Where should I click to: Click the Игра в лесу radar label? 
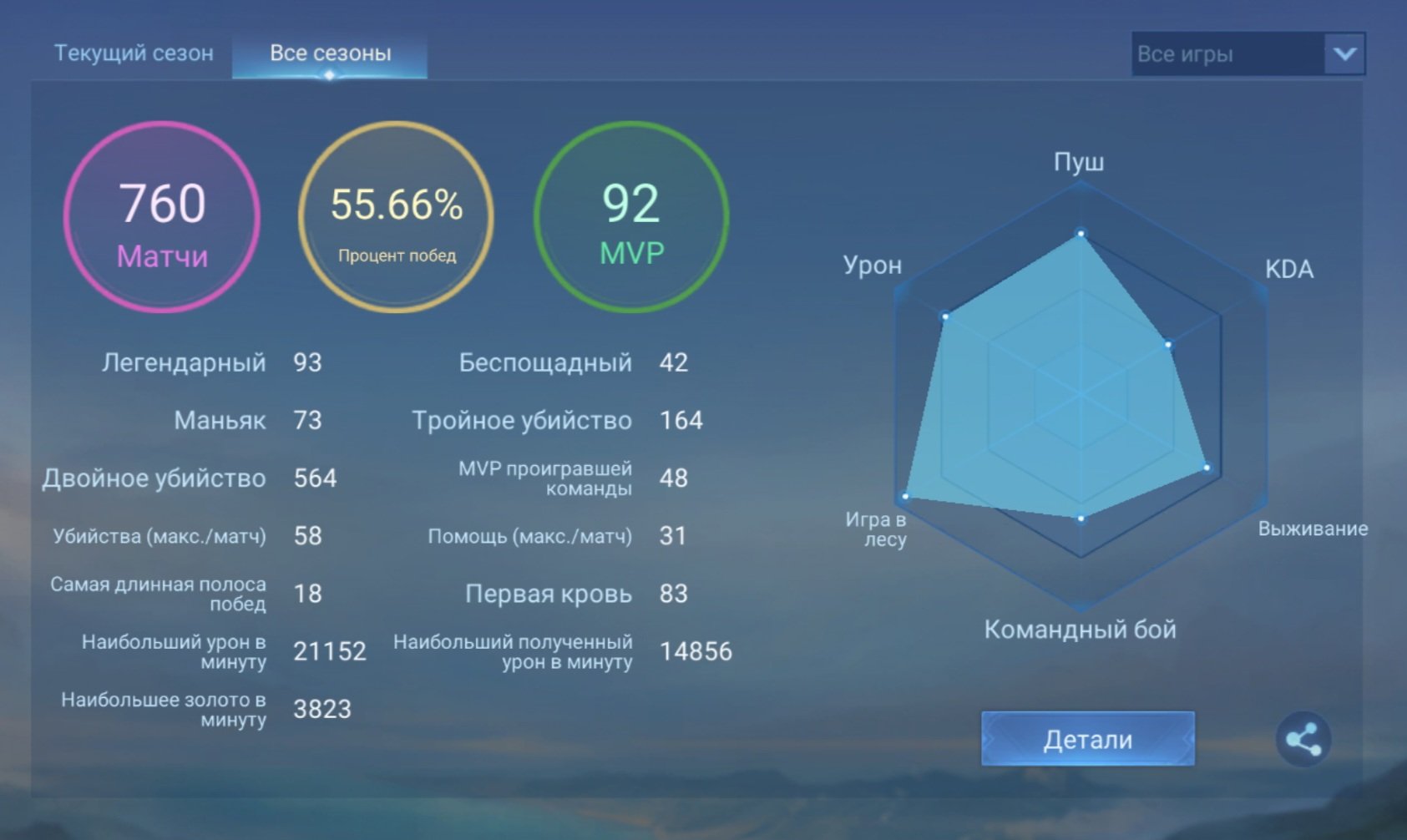[876, 529]
